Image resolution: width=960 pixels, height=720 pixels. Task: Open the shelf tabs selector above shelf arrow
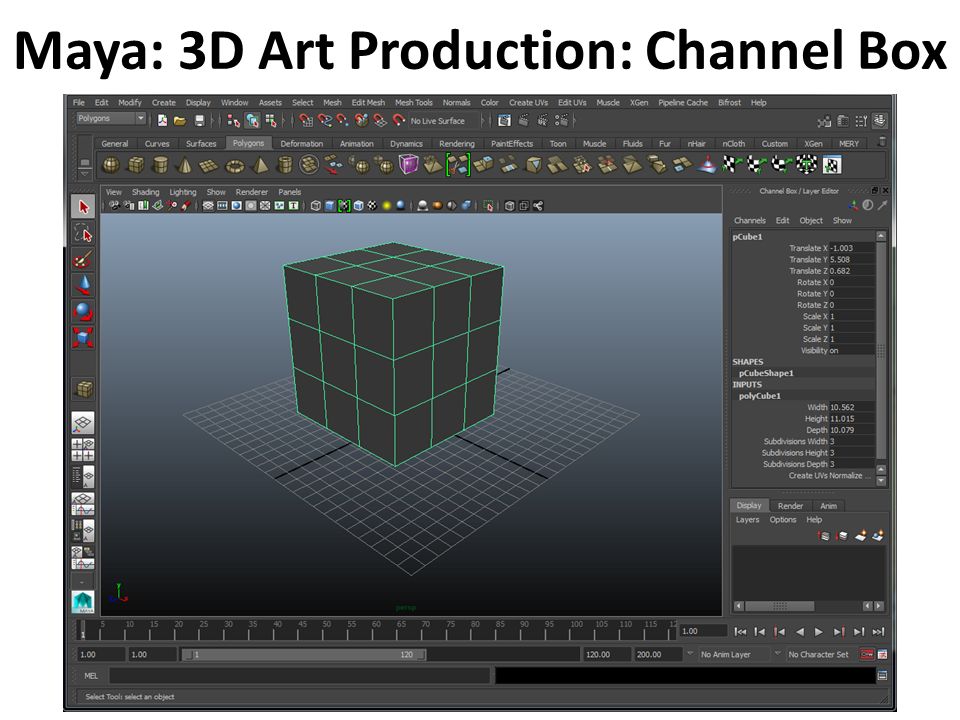(84, 162)
